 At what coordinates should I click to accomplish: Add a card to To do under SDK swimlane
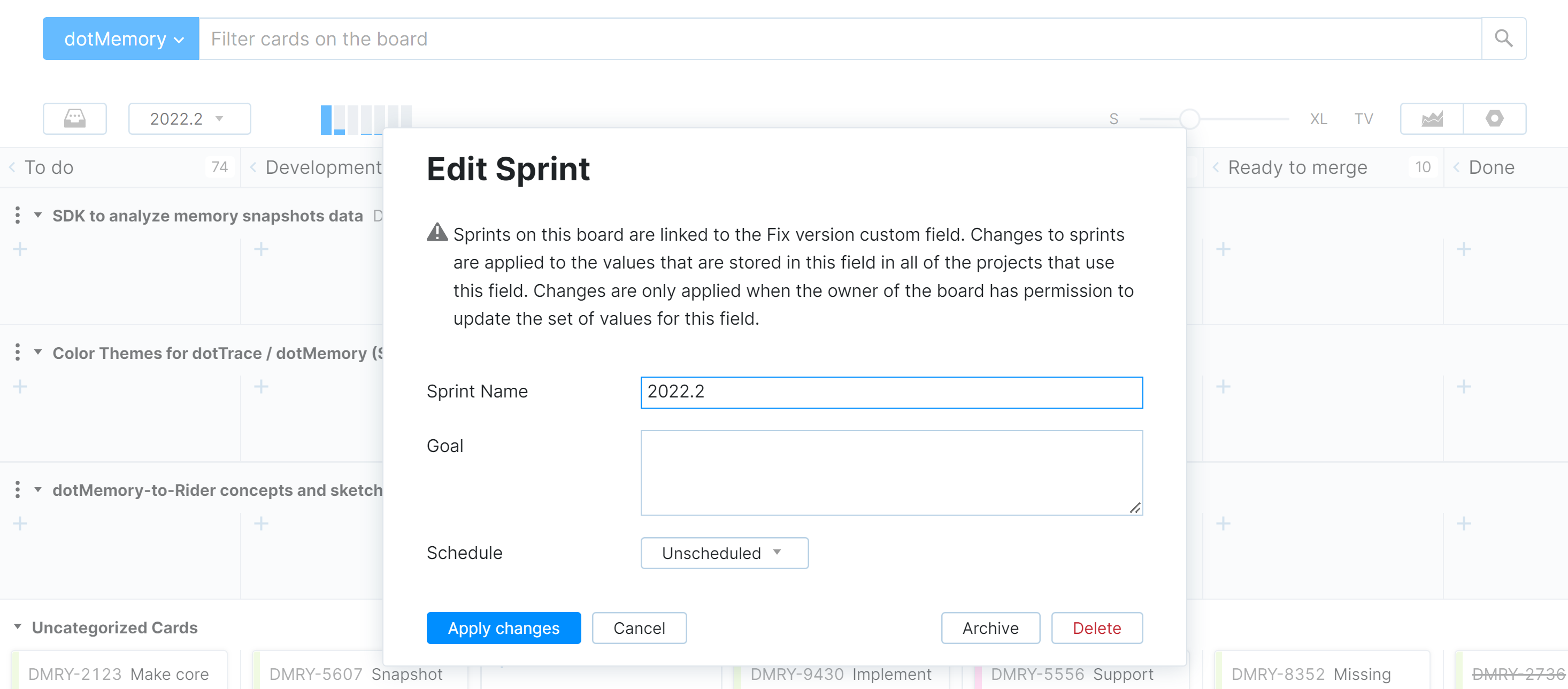(x=19, y=249)
